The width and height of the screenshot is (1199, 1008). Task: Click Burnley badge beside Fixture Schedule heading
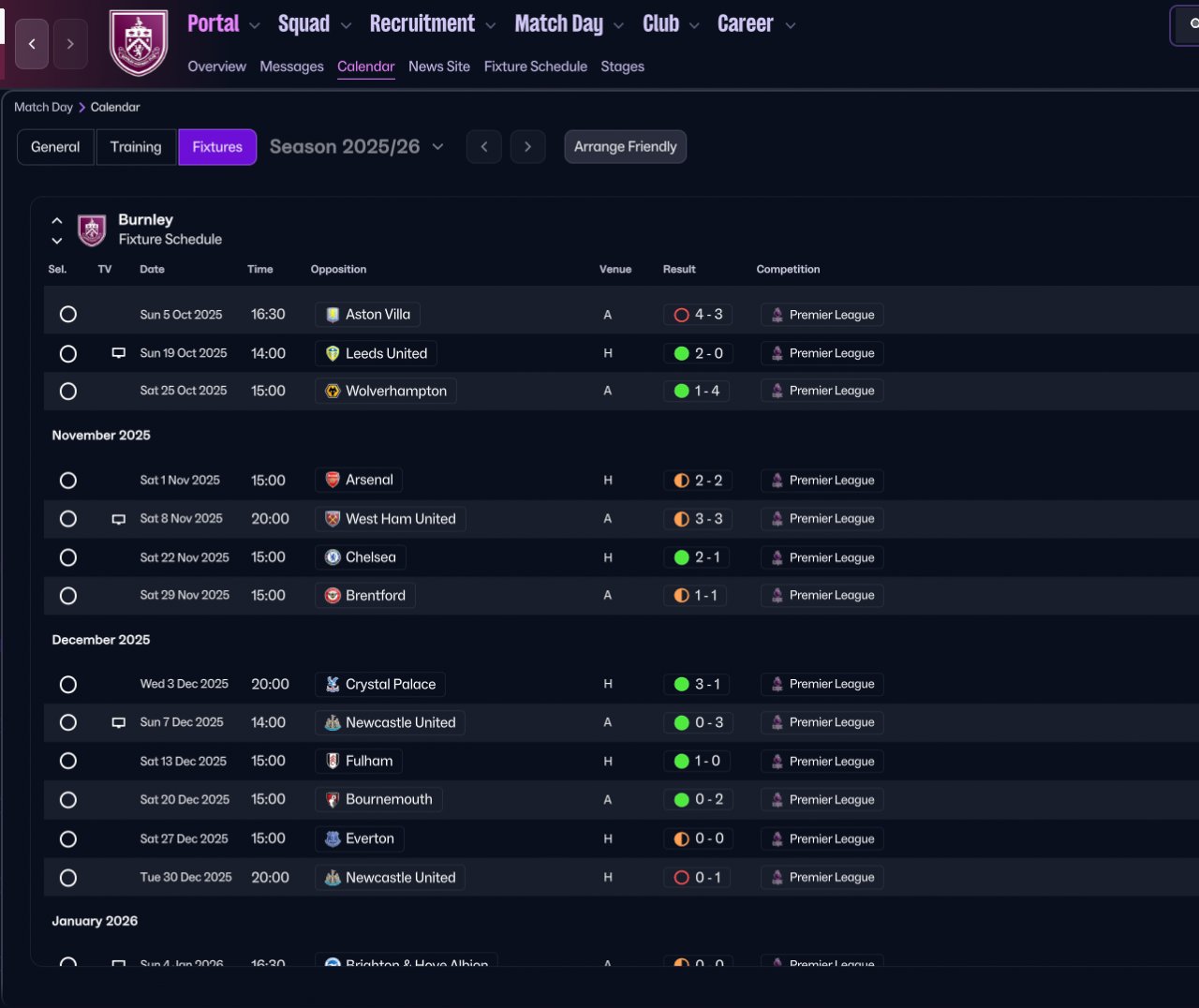click(x=92, y=230)
